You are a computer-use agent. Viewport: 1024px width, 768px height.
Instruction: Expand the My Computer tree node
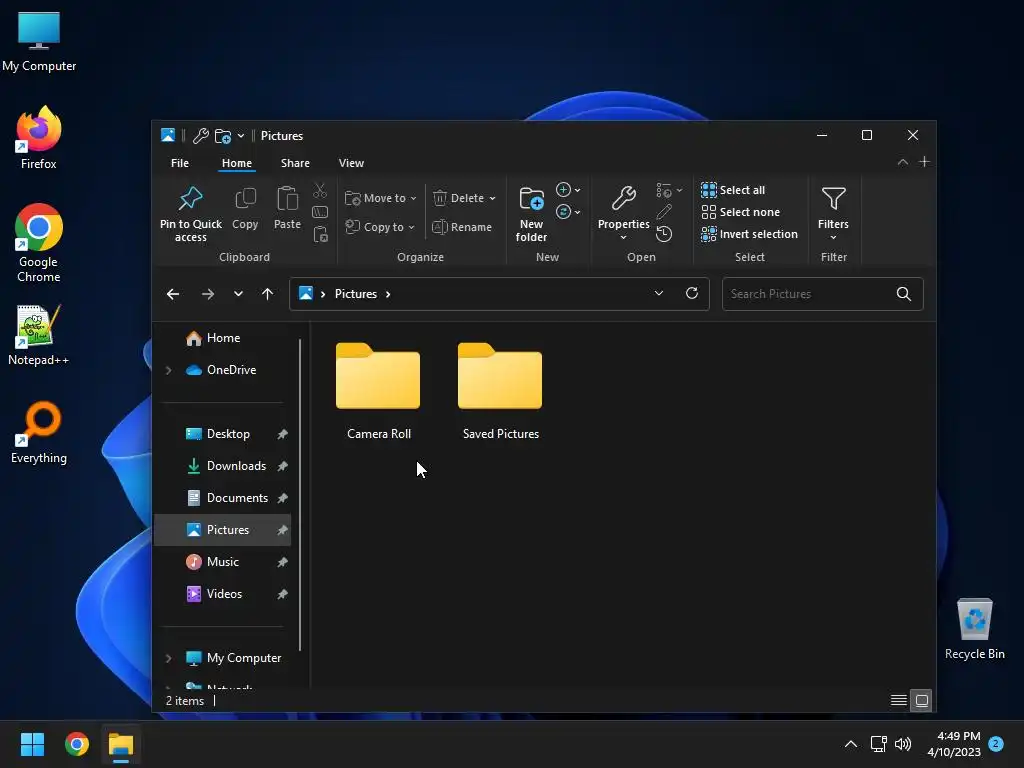pyautogui.click(x=168, y=658)
